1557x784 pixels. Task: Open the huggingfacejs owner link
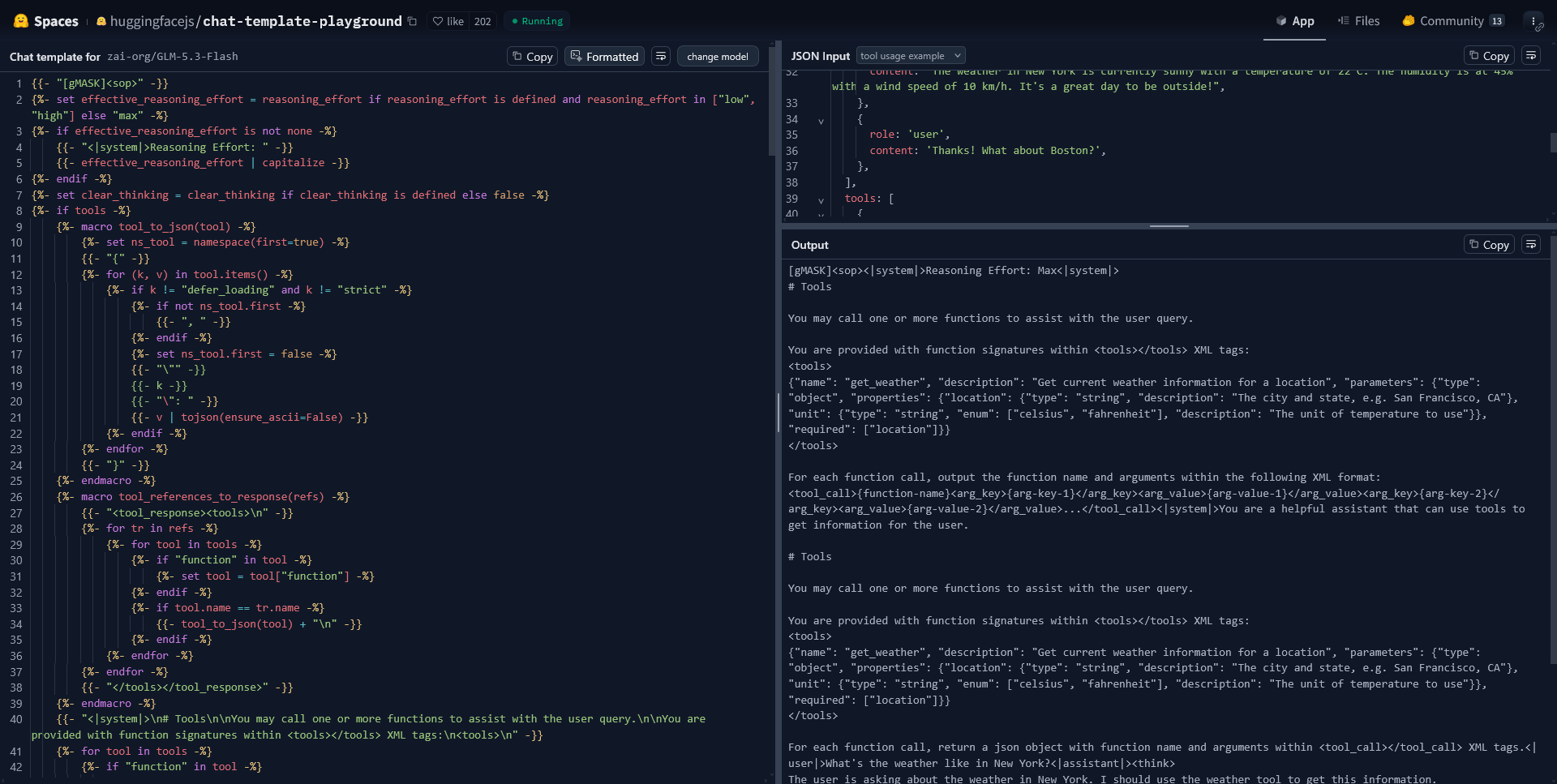[153, 21]
